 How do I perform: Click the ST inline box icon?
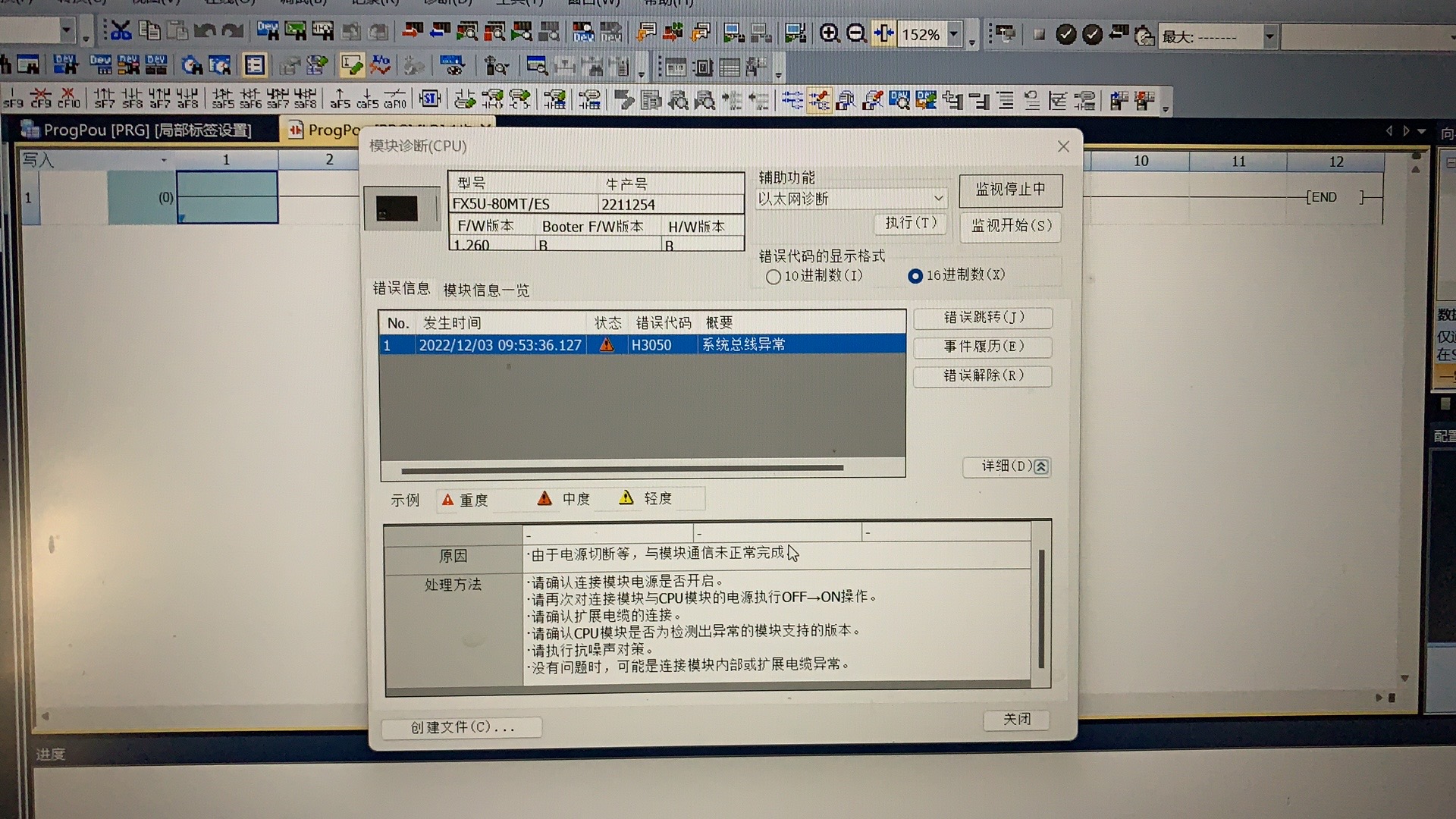tap(429, 99)
